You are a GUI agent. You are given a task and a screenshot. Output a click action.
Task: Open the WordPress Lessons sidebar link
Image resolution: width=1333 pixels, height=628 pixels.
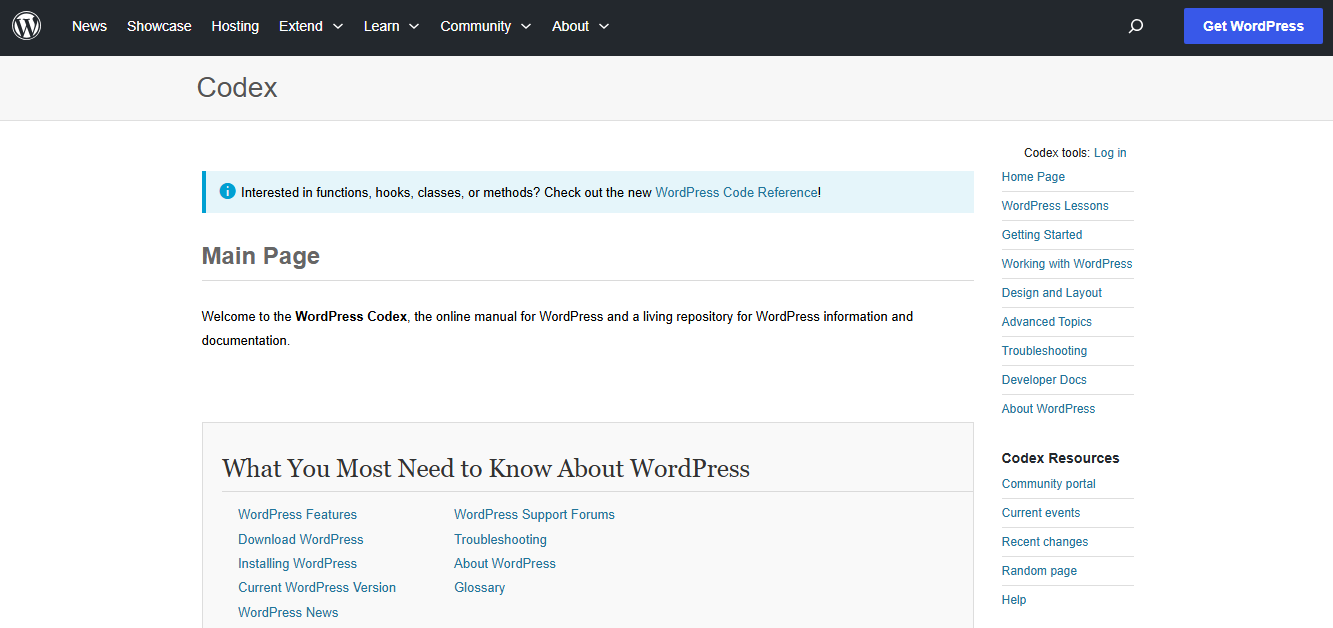click(x=1055, y=205)
